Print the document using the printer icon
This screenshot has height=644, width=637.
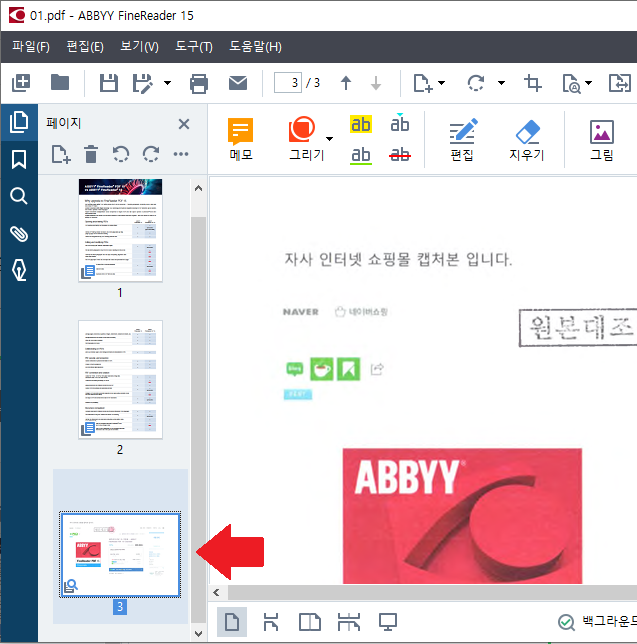point(199,83)
